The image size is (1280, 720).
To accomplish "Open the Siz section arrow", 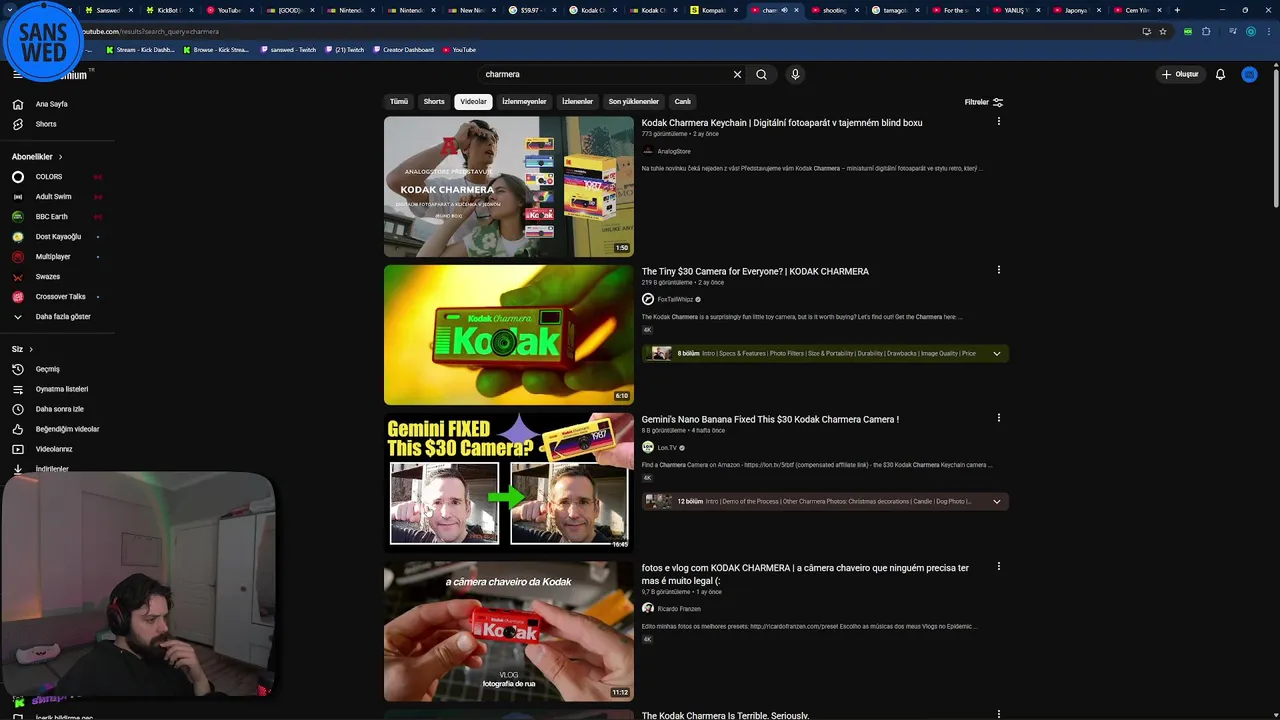I will pos(31,349).
